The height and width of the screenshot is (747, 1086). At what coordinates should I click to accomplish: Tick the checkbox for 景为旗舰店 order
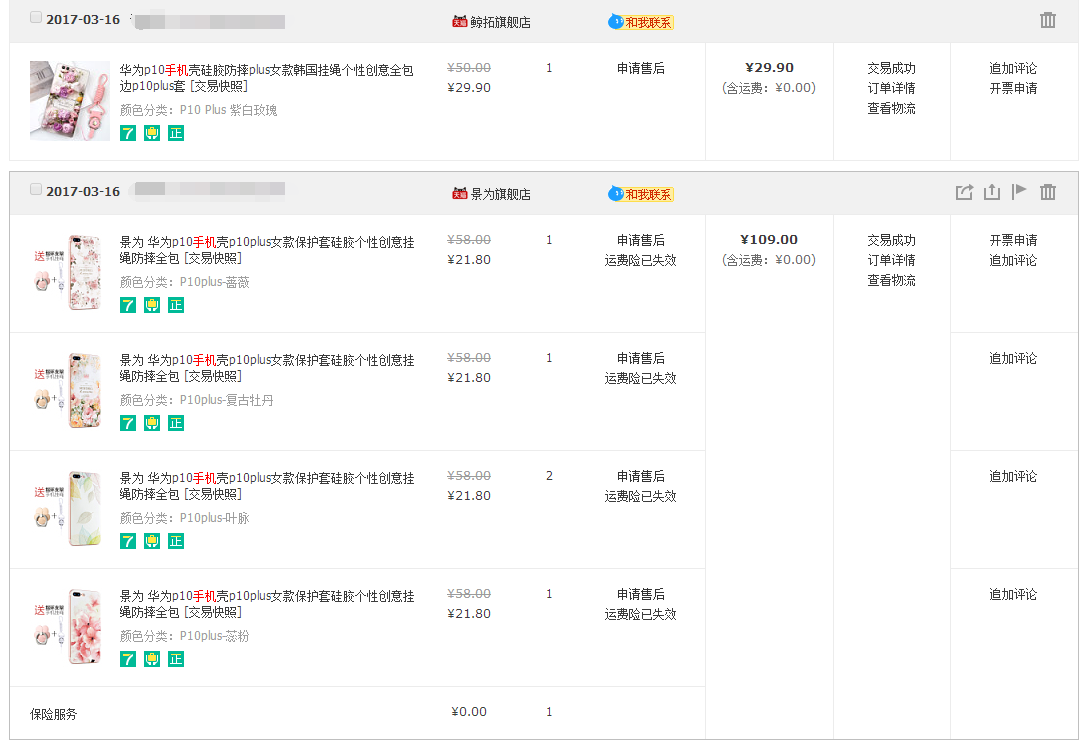tap(36, 190)
